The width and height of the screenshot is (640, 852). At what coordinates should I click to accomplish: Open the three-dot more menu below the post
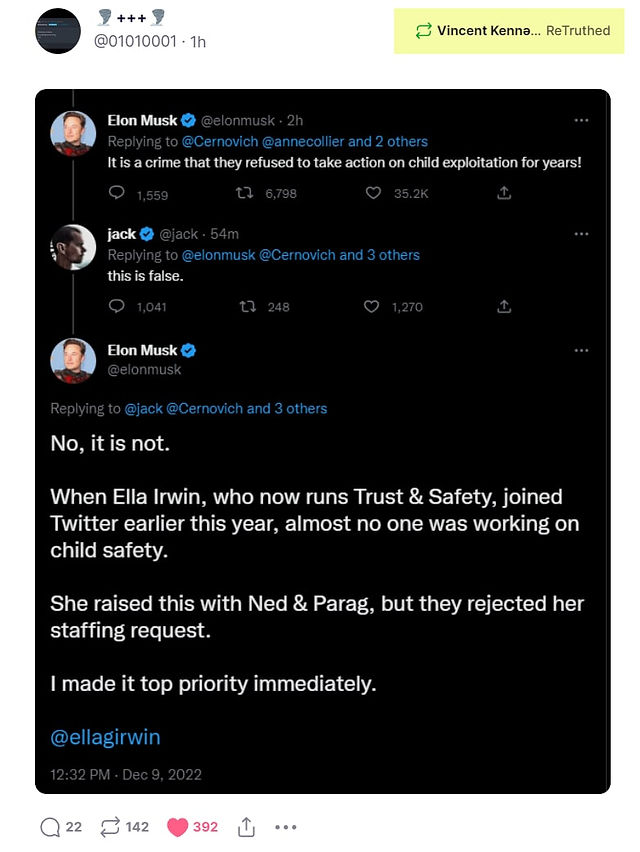(x=286, y=827)
